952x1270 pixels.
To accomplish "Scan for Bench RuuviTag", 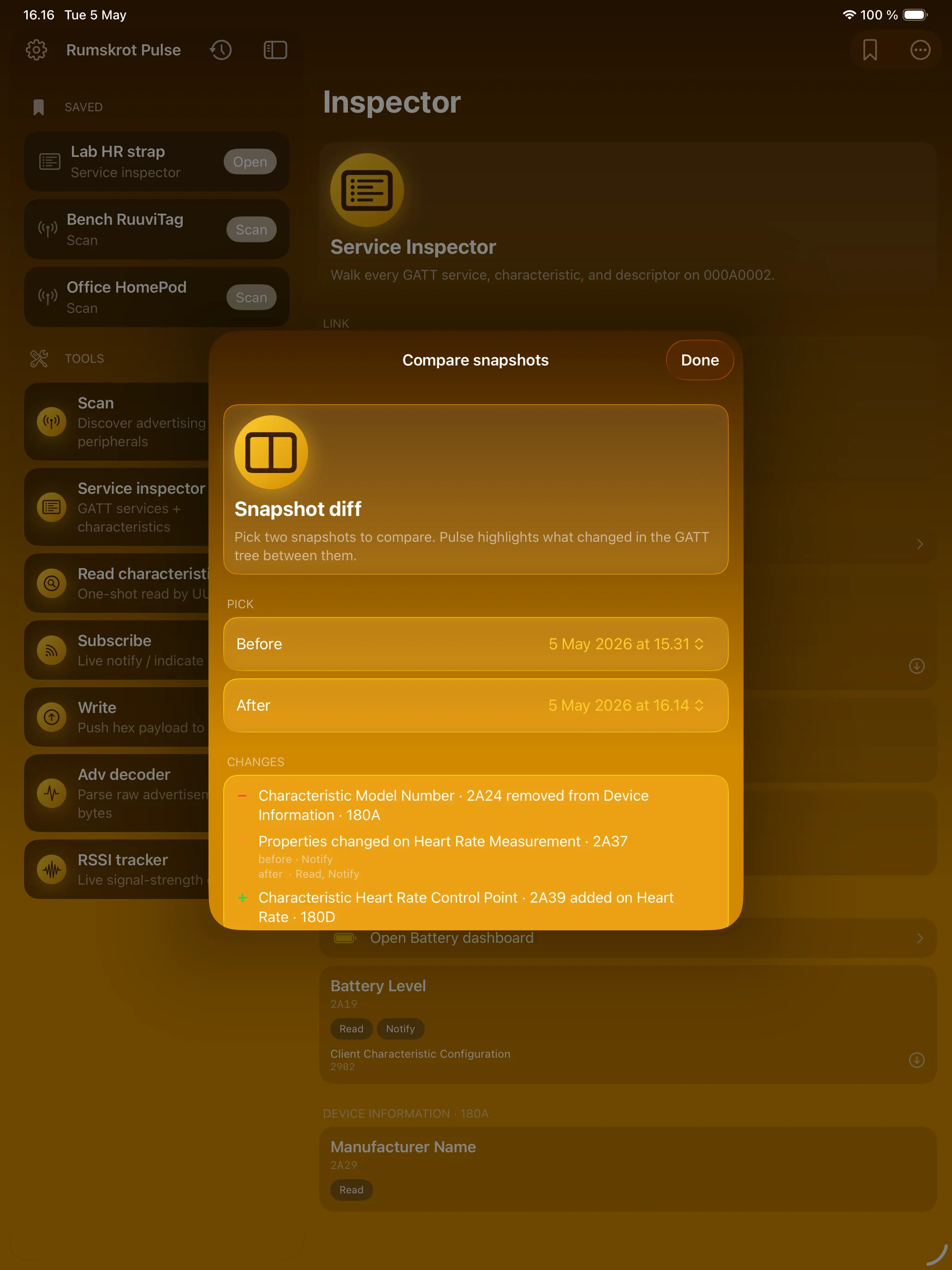I will (251, 230).
